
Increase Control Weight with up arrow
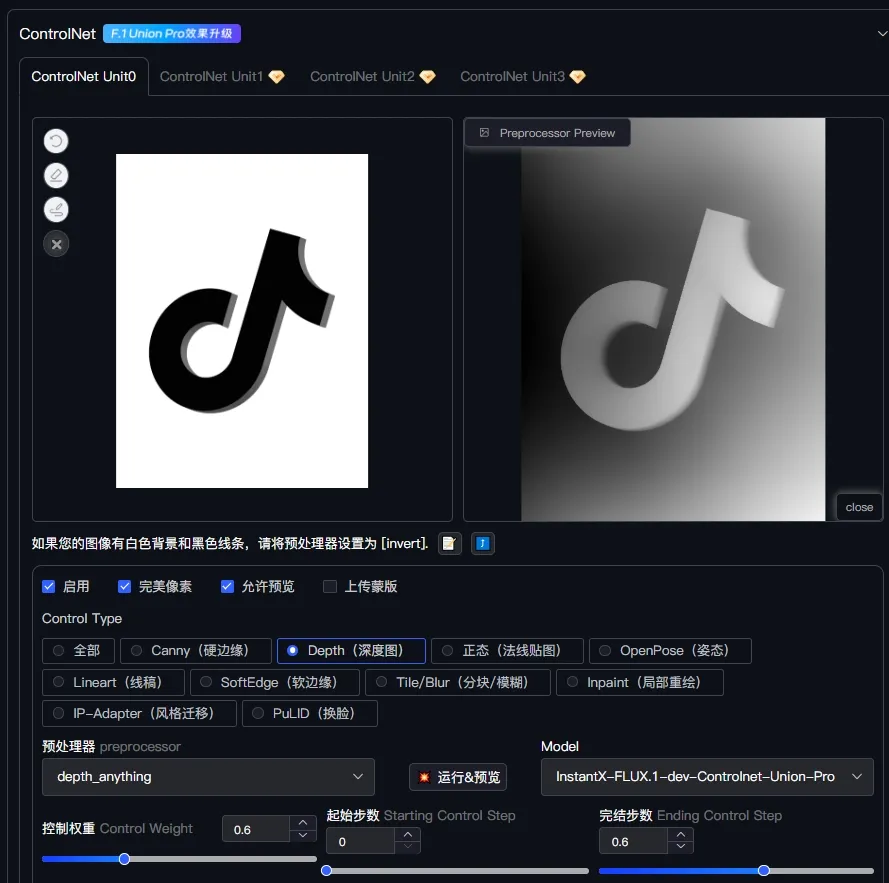tap(303, 822)
